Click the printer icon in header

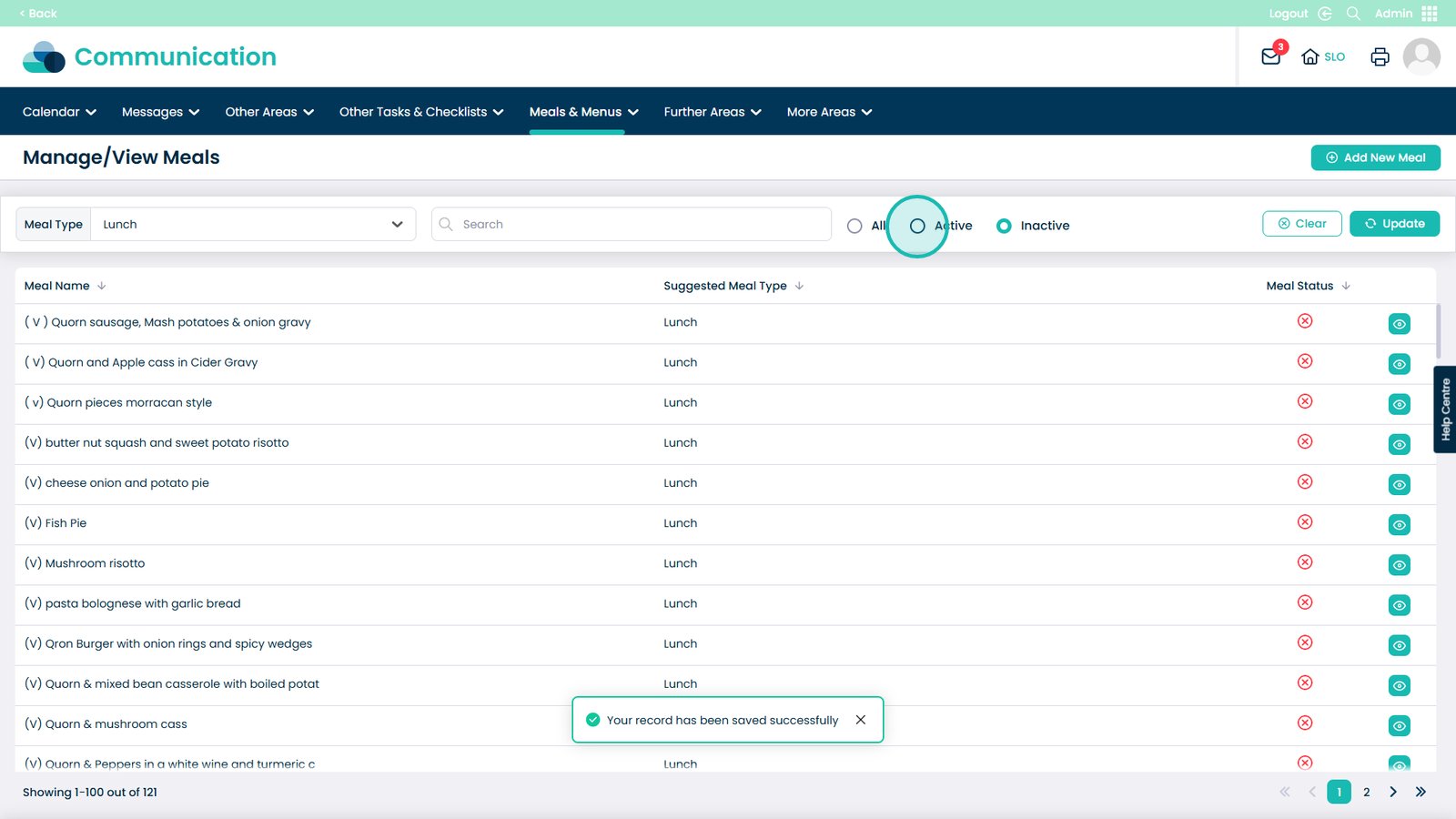click(x=1380, y=56)
